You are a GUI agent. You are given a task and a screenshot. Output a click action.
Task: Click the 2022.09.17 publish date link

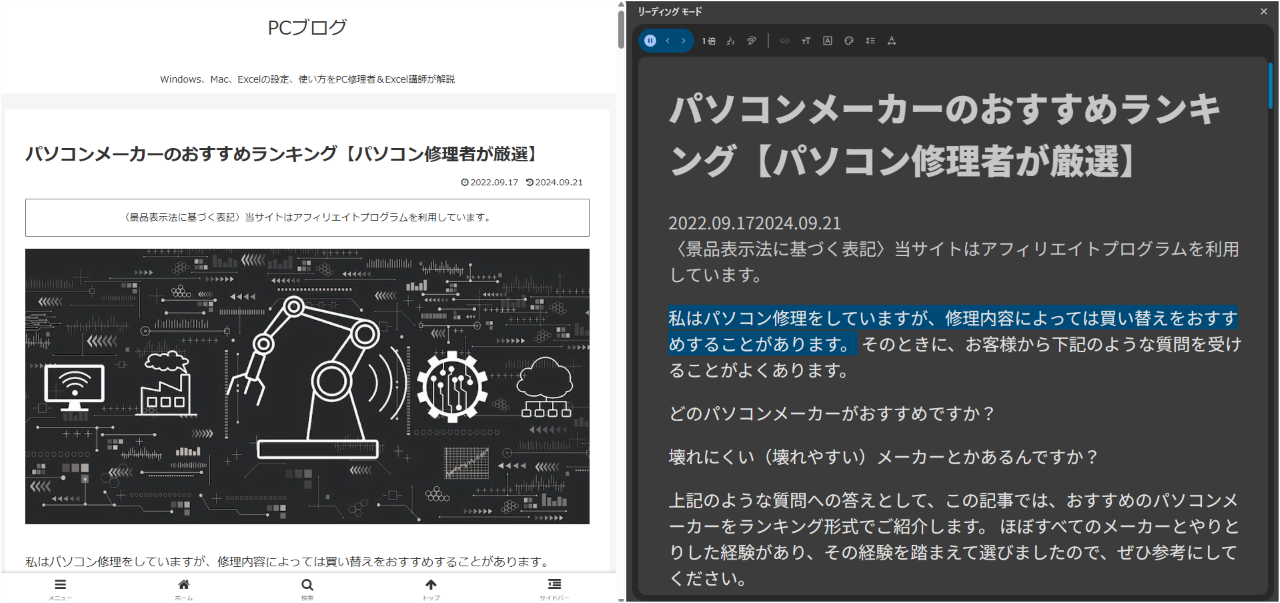496,182
